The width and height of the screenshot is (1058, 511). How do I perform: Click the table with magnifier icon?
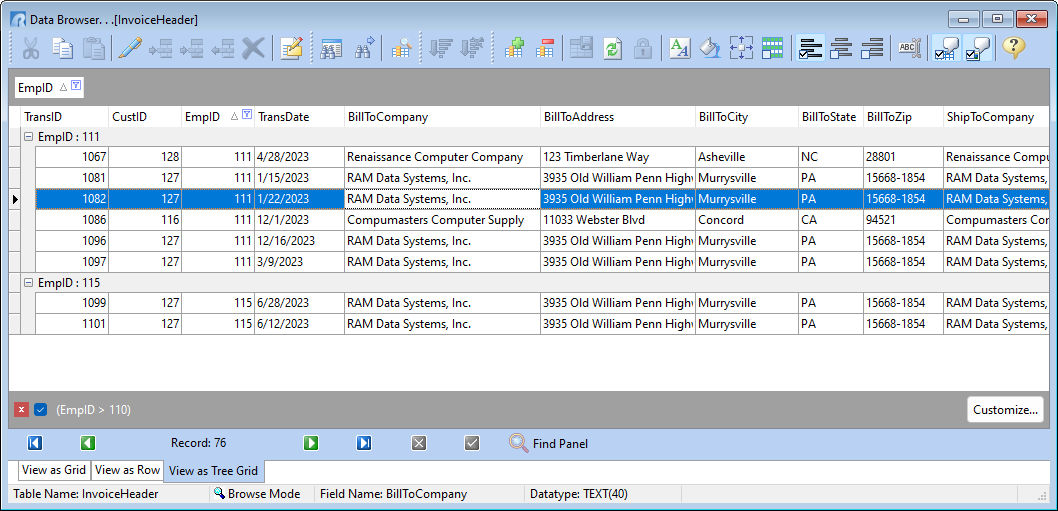[x=401, y=49]
